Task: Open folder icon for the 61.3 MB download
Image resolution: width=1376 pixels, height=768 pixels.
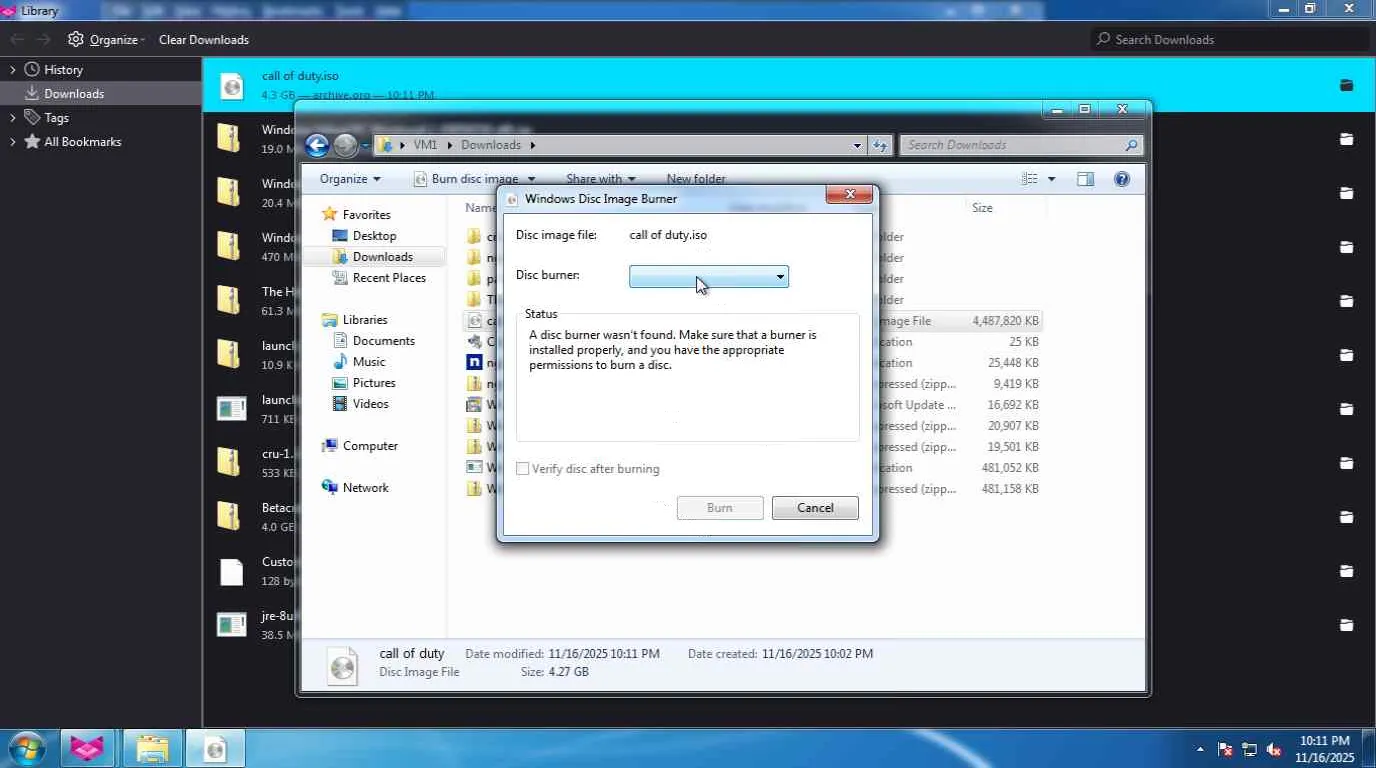Action: (1346, 301)
